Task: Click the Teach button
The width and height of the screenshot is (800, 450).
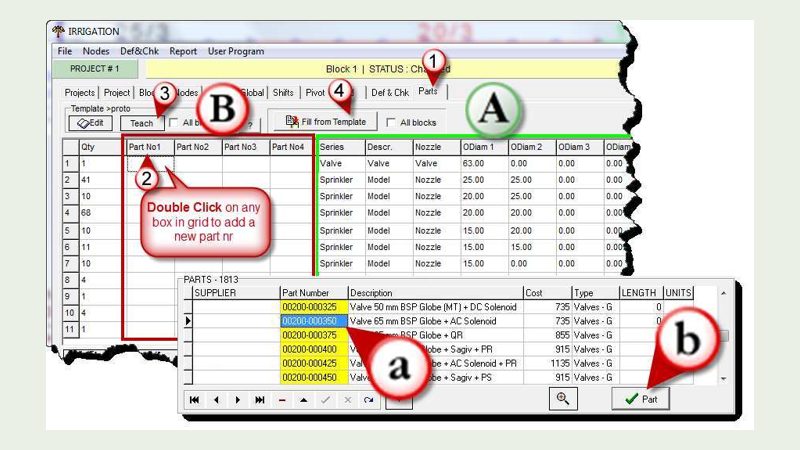Action: (141, 123)
